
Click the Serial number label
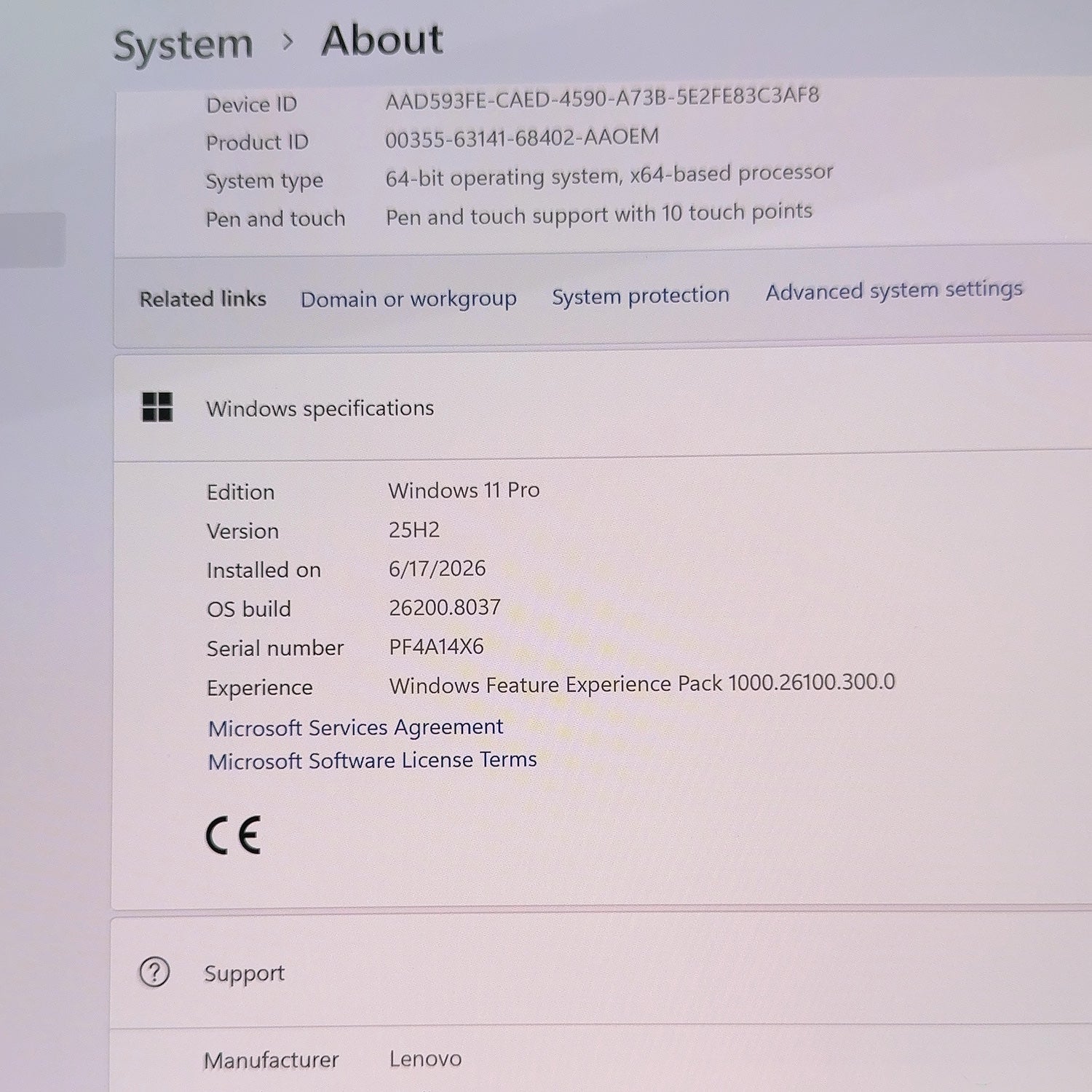[x=275, y=648]
